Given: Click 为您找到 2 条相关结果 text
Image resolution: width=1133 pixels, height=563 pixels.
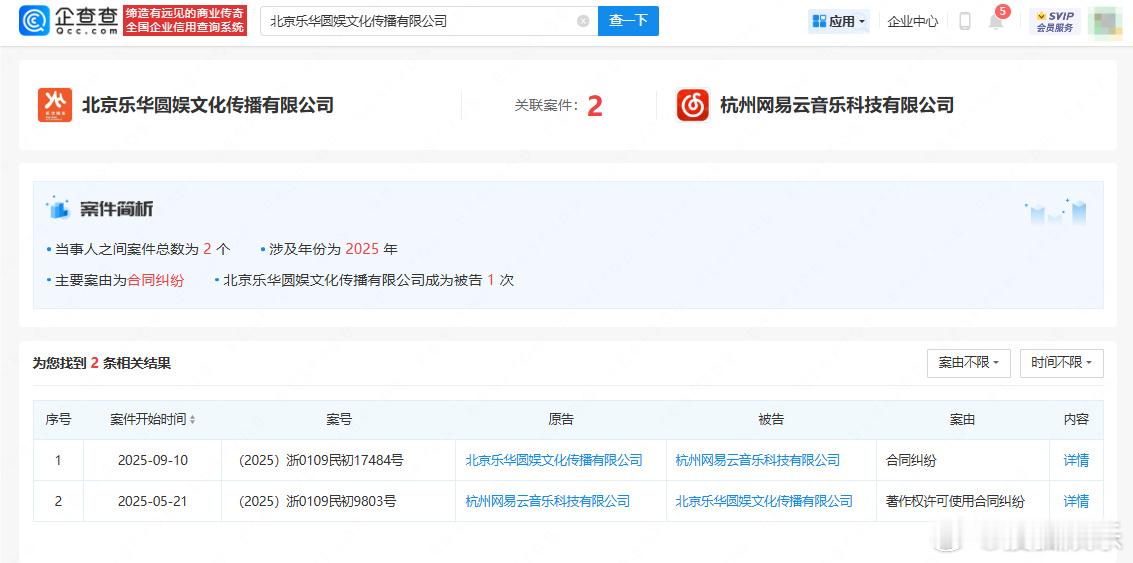Looking at the screenshot, I should click(x=102, y=363).
